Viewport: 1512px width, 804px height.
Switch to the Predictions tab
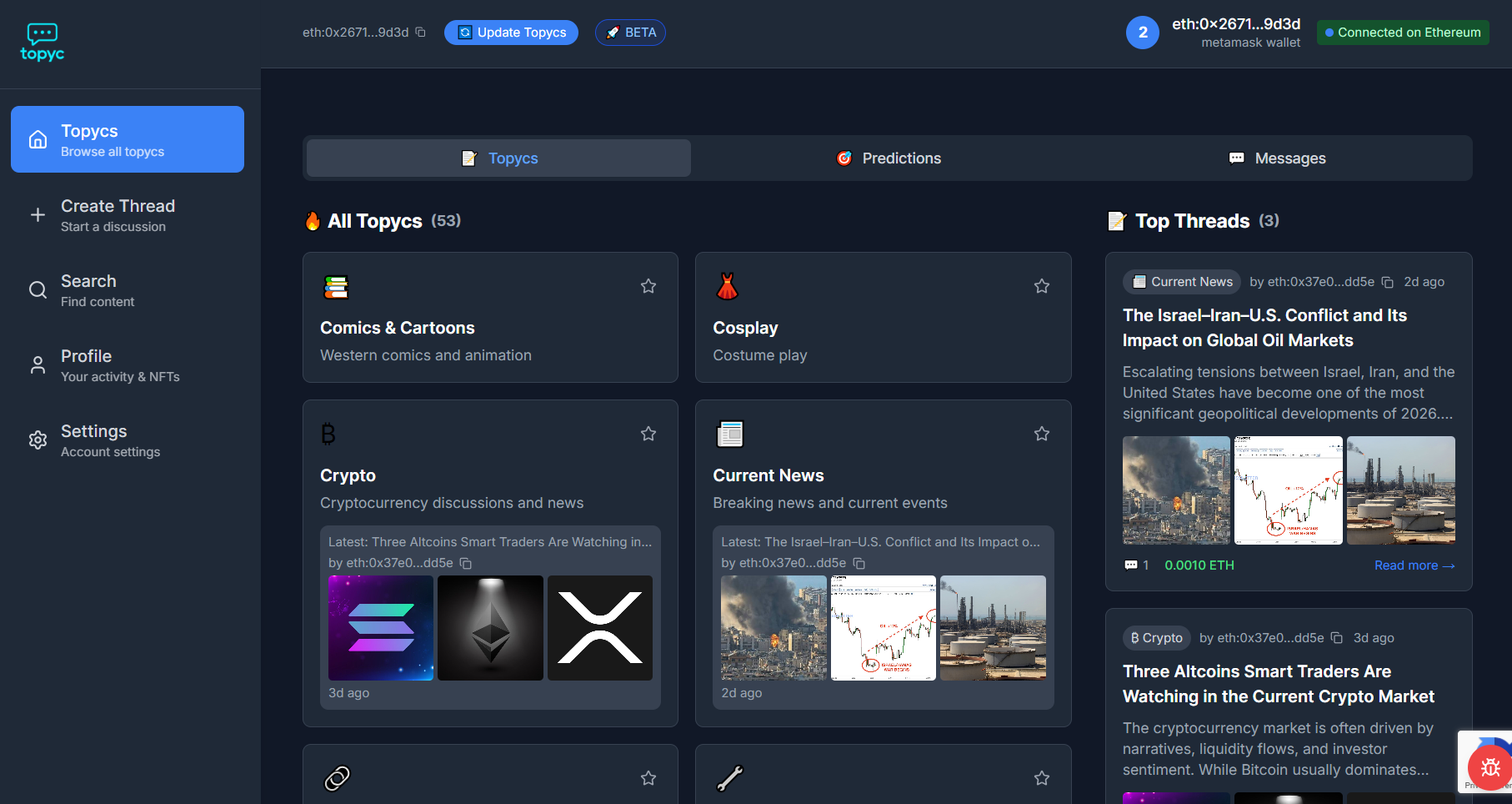(888, 158)
